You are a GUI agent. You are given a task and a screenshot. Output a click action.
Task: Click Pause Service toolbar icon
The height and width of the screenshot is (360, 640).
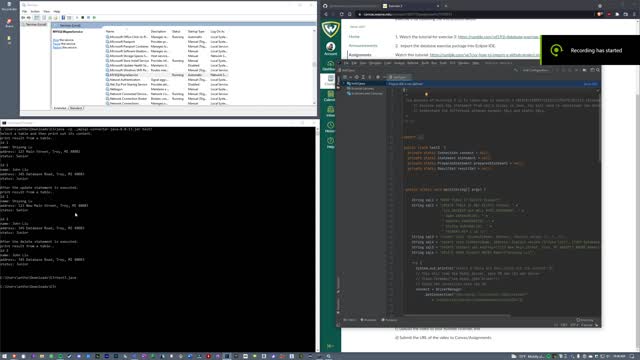[88, 18]
